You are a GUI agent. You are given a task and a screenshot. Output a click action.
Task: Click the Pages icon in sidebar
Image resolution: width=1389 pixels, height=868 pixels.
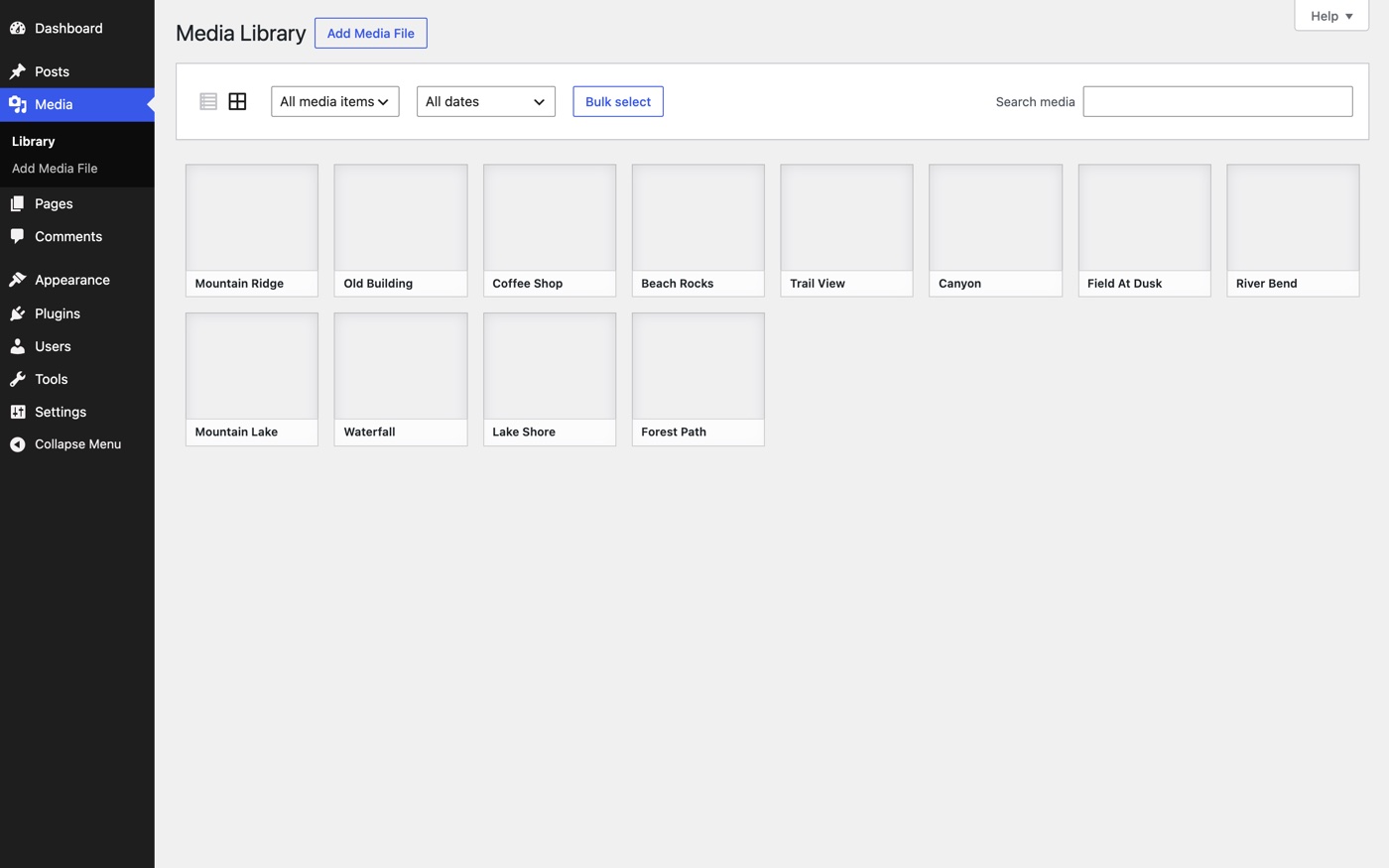coord(18,203)
